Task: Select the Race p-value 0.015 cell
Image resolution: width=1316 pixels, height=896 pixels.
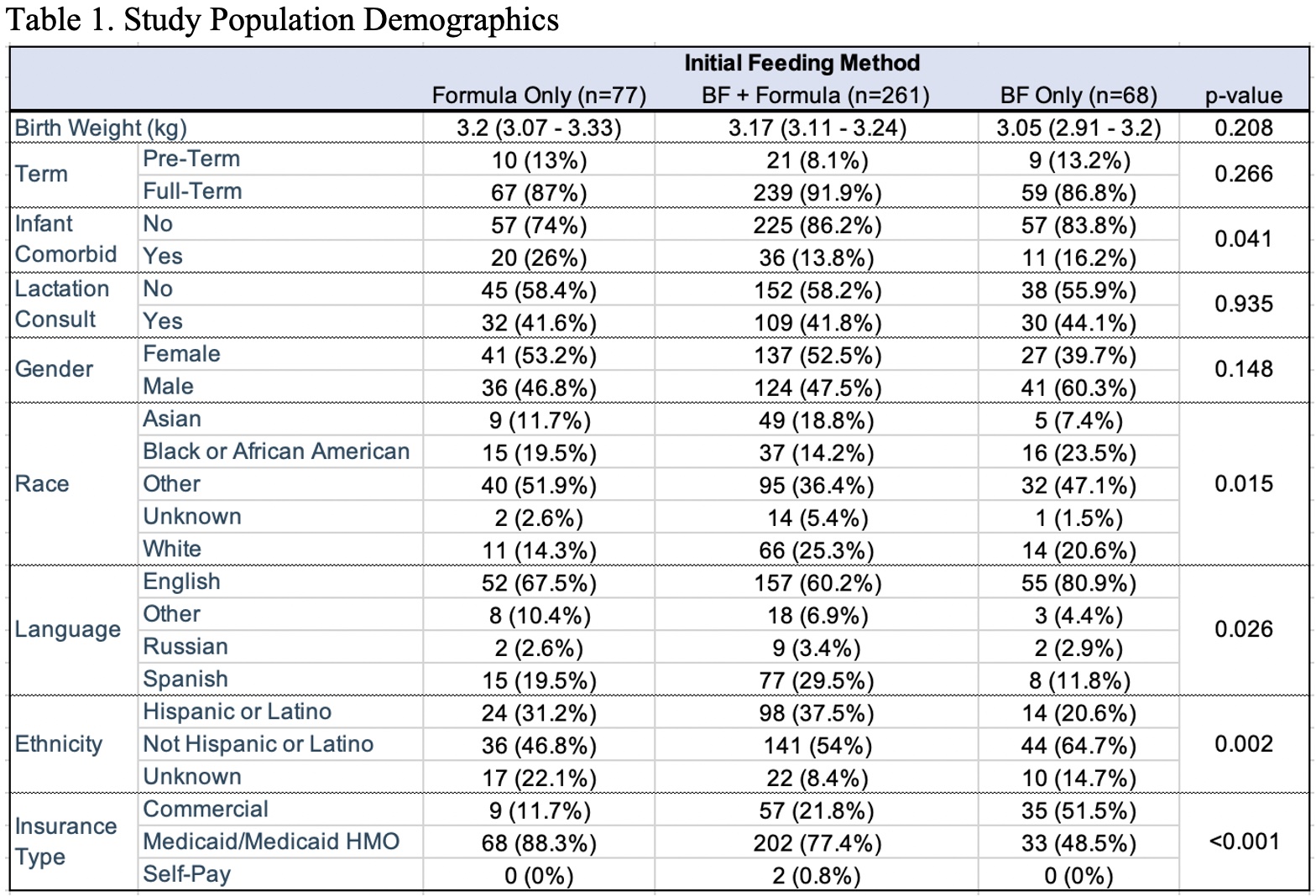Action: [1244, 483]
